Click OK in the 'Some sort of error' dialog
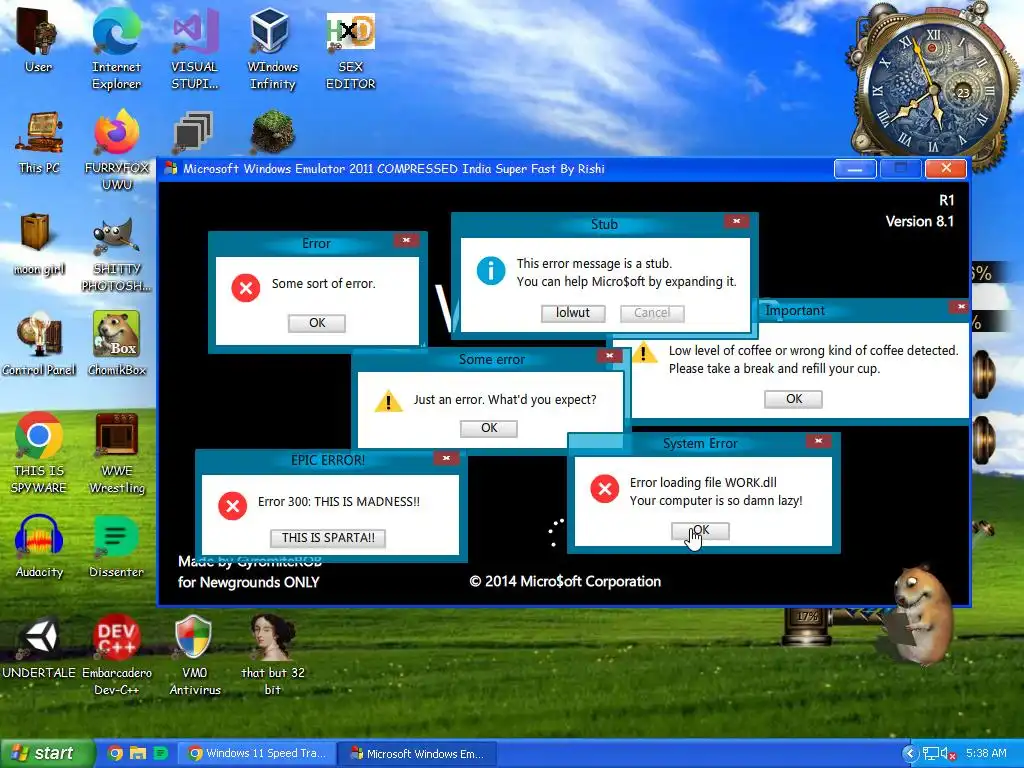Image resolution: width=1024 pixels, height=768 pixels. (317, 323)
